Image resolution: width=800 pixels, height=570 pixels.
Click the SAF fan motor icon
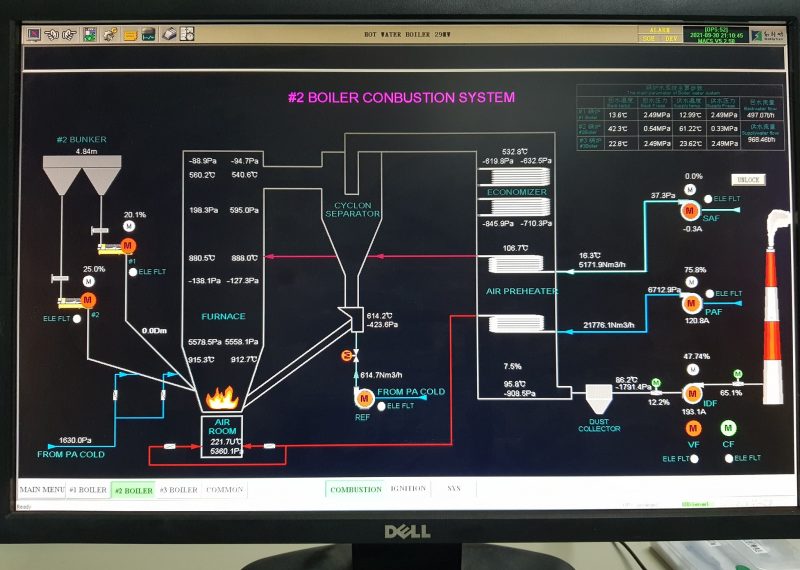pyautogui.click(x=690, y=211)
